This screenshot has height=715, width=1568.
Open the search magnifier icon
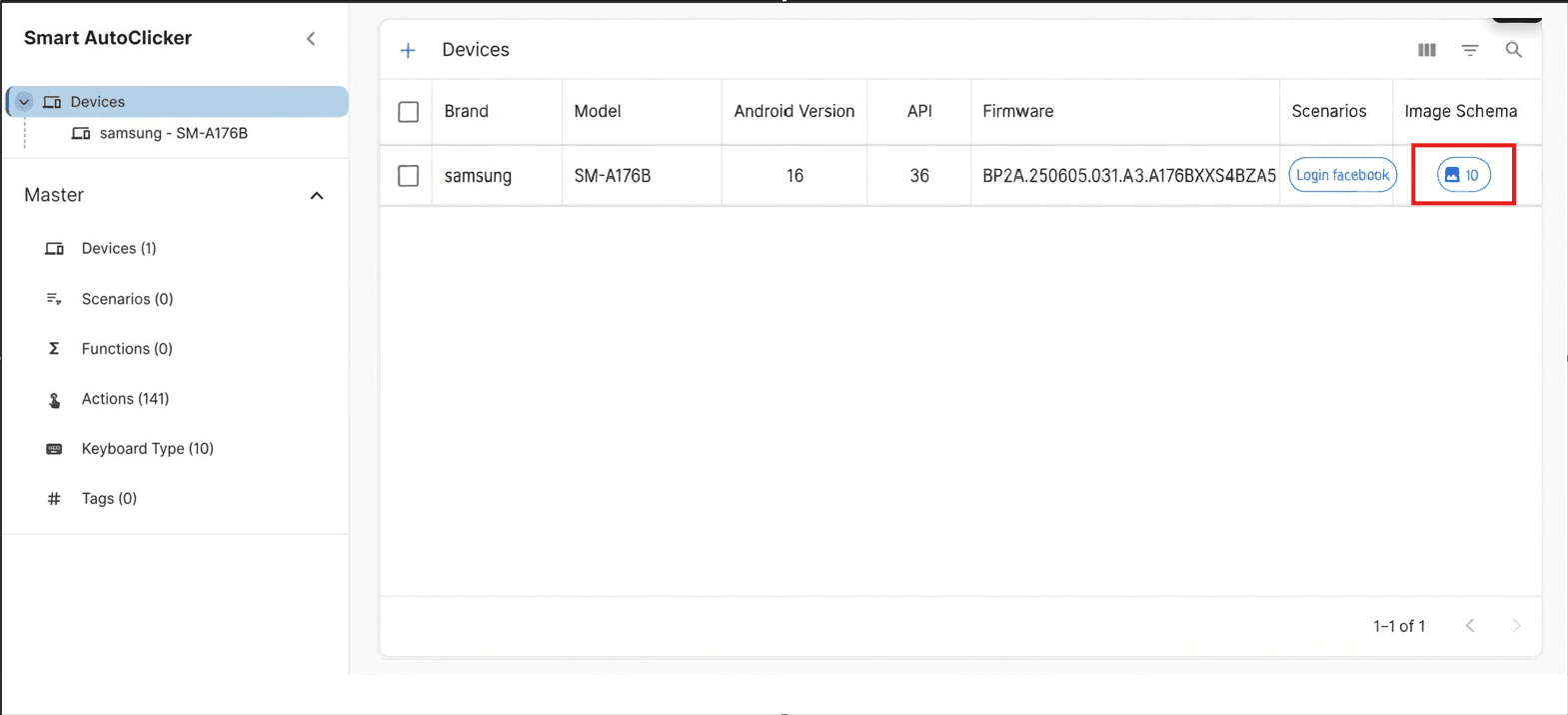click(1514, 50)
